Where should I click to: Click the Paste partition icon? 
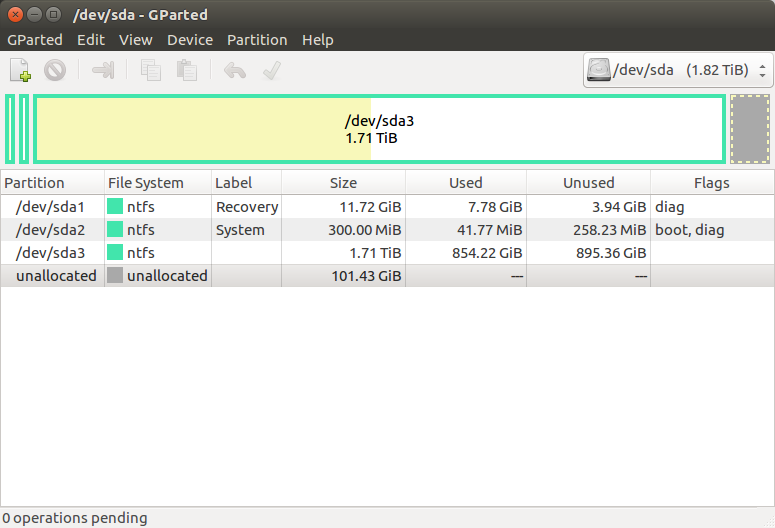pyautogui.click(x=187, y=70)
